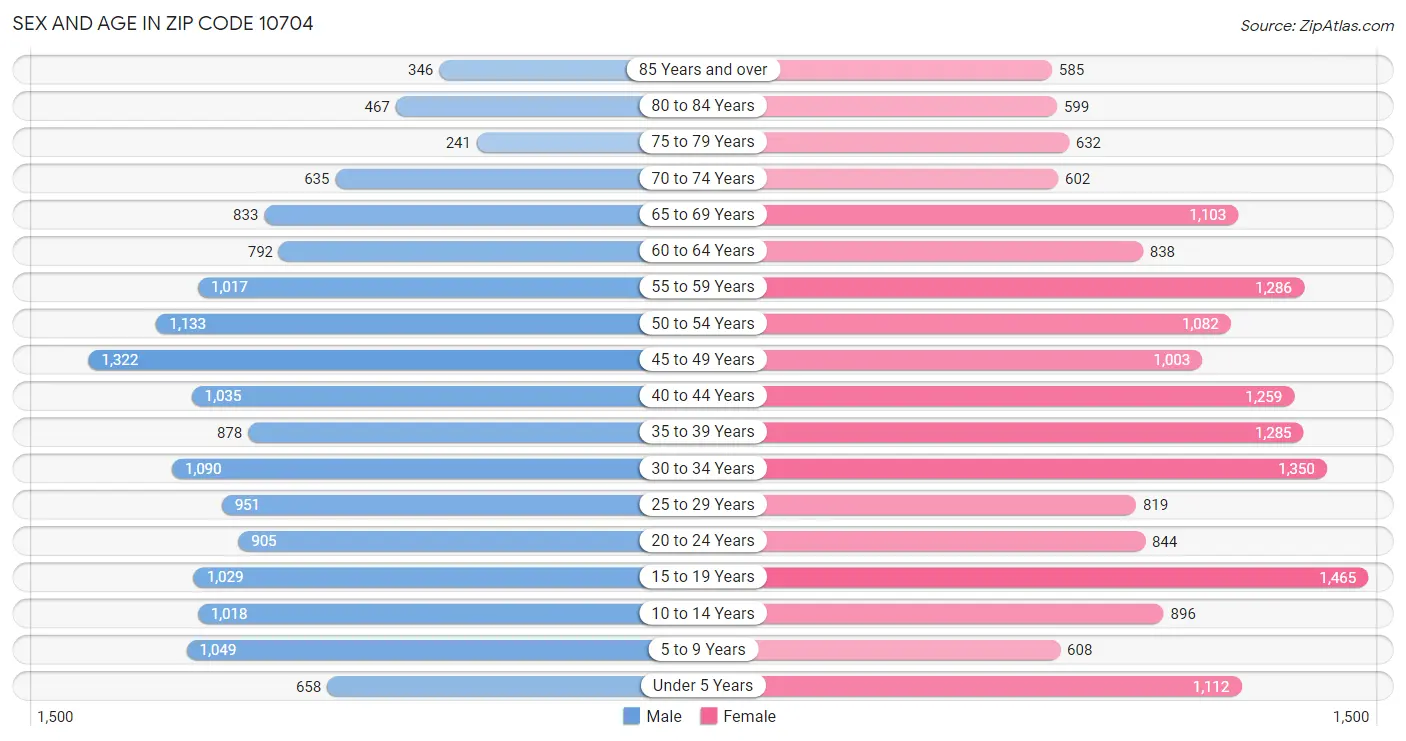Click the female value 1,465
The height and width of the screenshot is (741, 1406).
(x=1337, y=577)
